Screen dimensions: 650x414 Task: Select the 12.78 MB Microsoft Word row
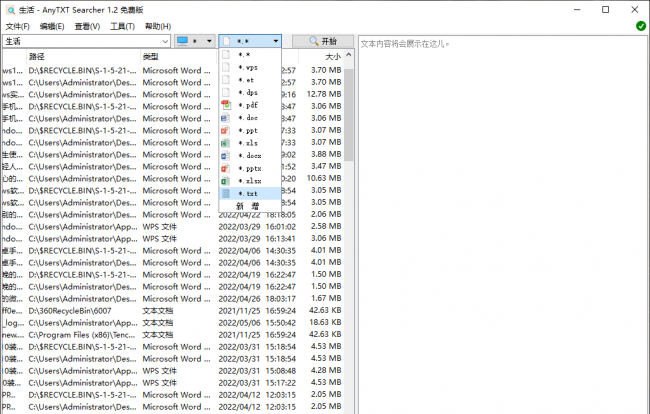click(x=173, y=94)
